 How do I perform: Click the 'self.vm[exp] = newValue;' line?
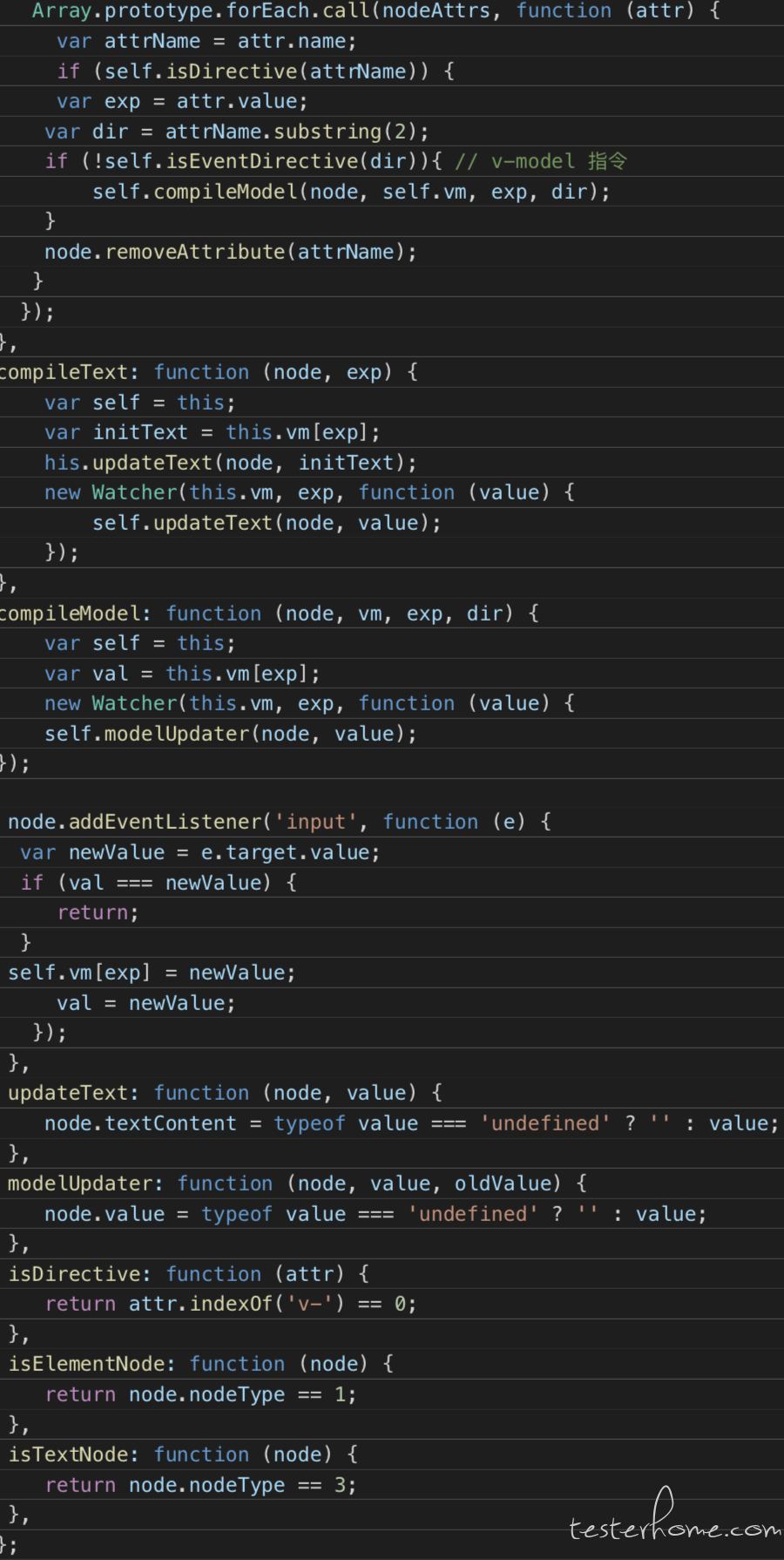[x=152, y=973]
